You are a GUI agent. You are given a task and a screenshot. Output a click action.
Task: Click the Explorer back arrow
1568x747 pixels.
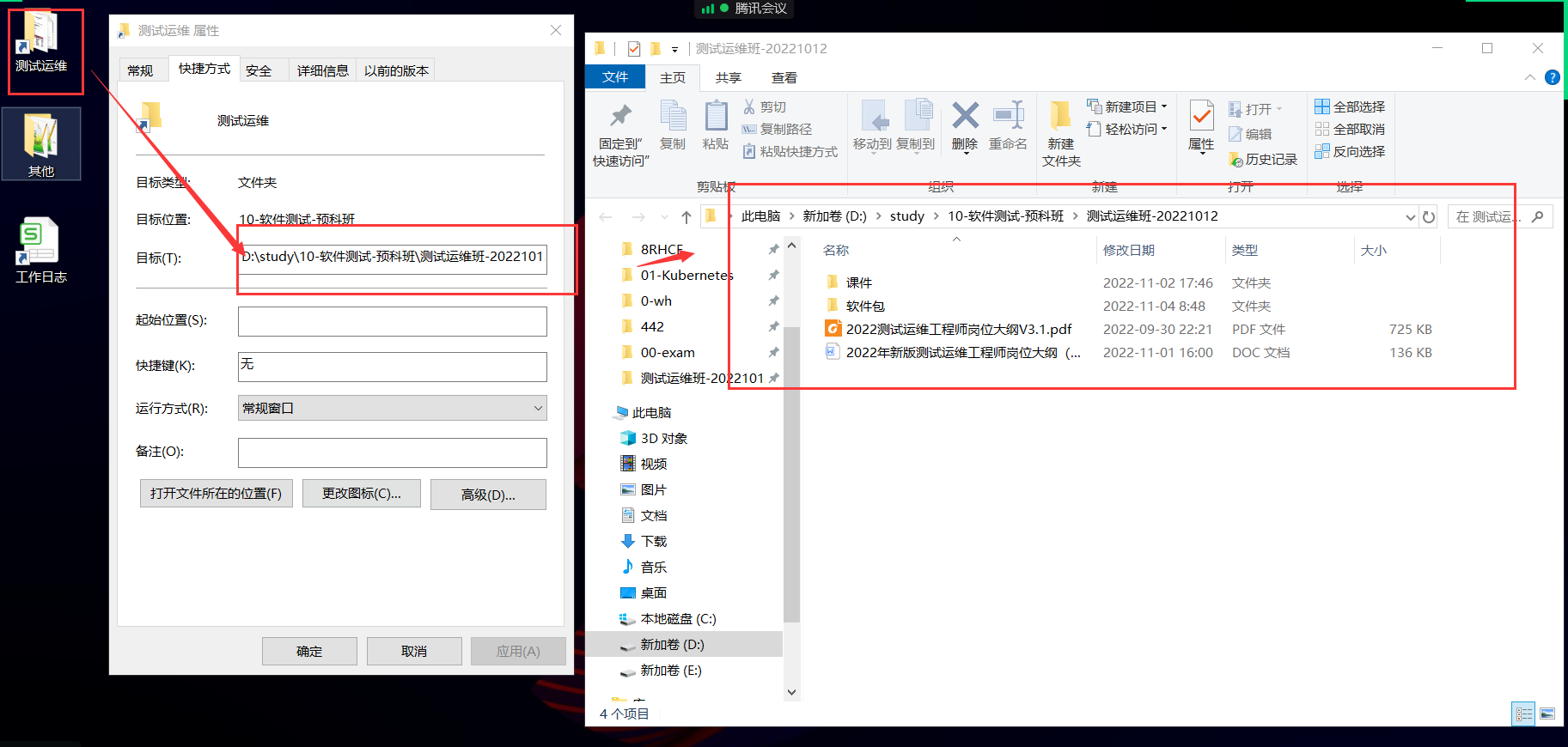[x=606, y=217]
